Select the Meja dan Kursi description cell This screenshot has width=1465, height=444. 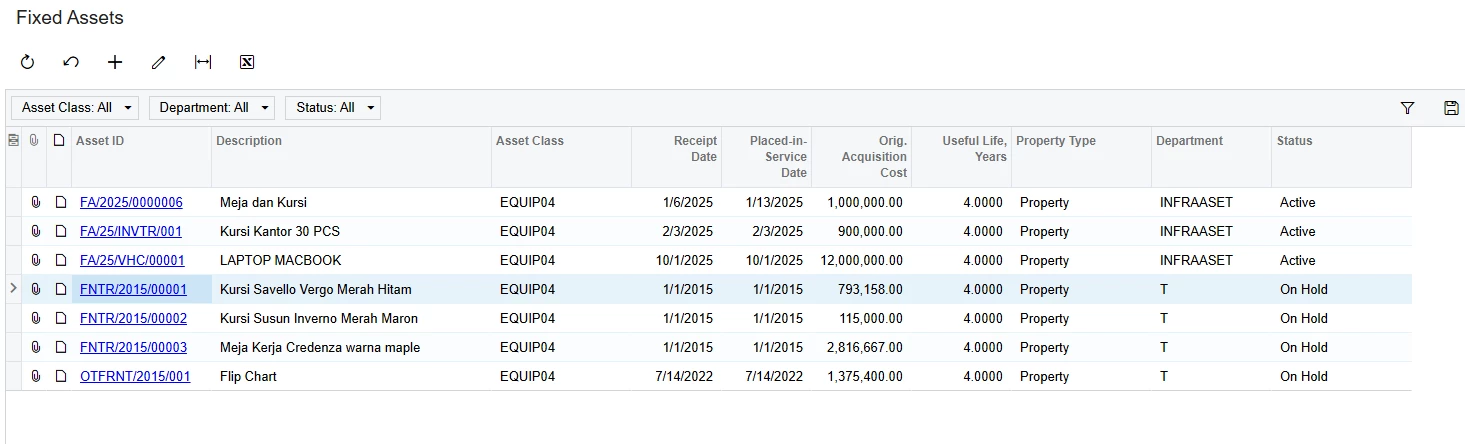351,203
